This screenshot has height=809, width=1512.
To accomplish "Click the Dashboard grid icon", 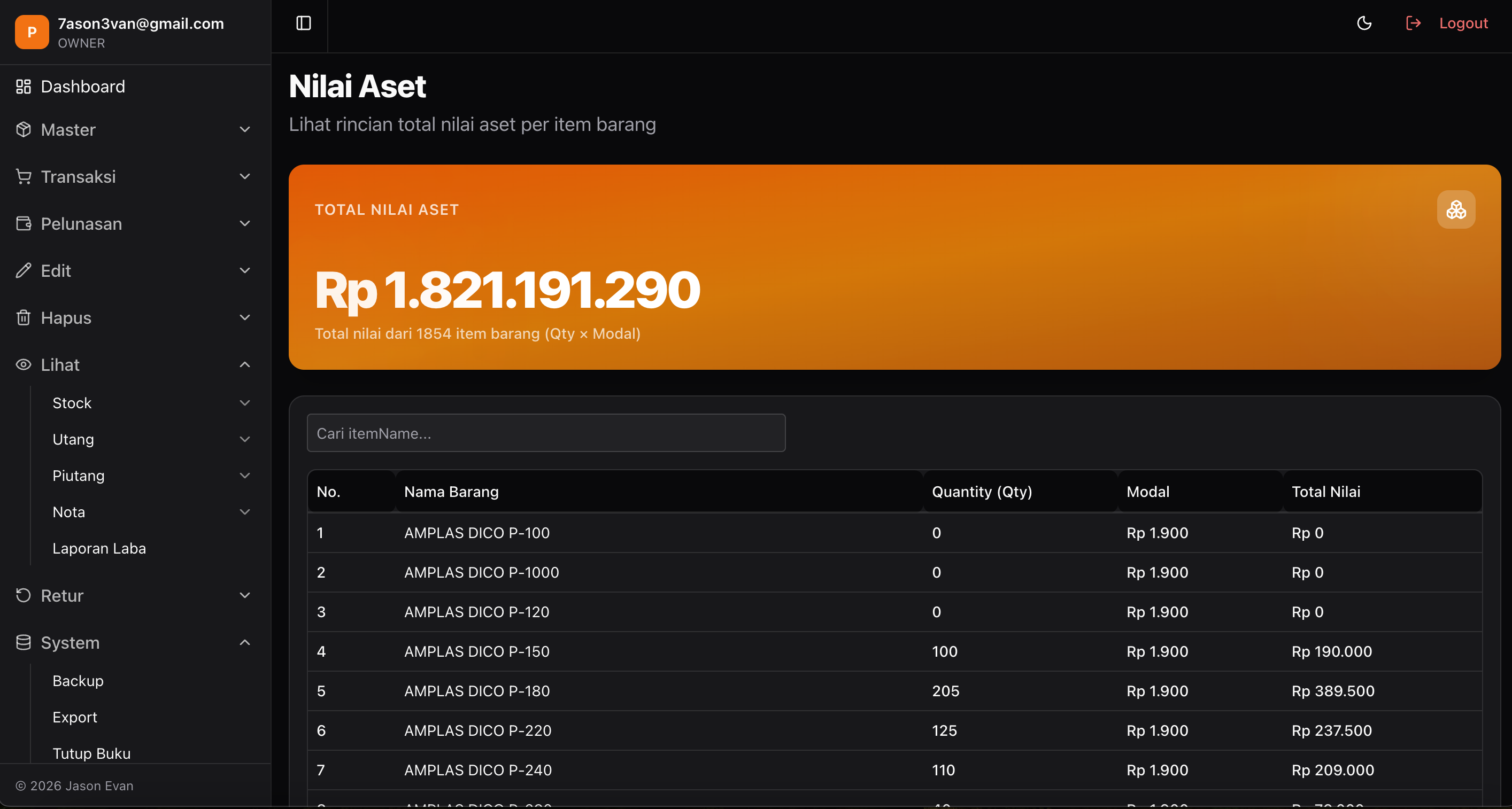I will pos(24,87).
